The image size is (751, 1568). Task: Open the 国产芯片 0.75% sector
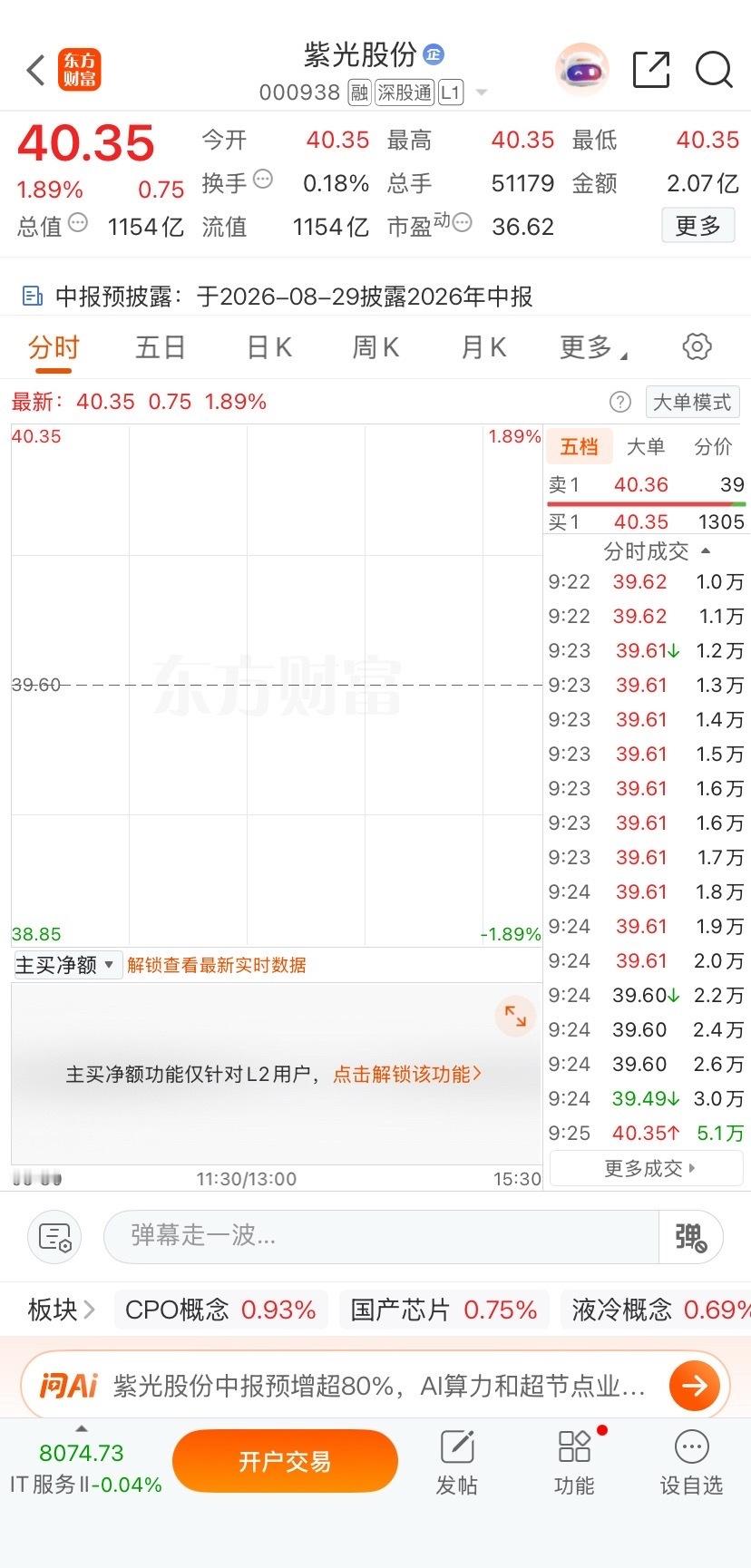tap(444, 1310)
